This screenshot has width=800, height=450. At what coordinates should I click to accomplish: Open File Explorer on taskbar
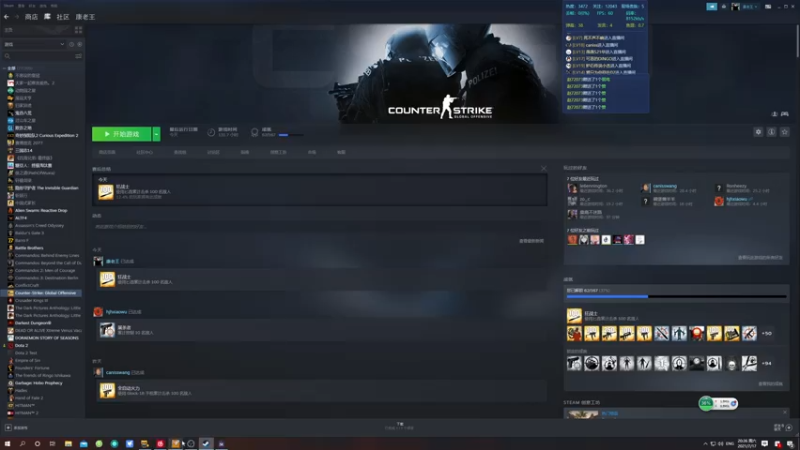[x=68, y=444]
